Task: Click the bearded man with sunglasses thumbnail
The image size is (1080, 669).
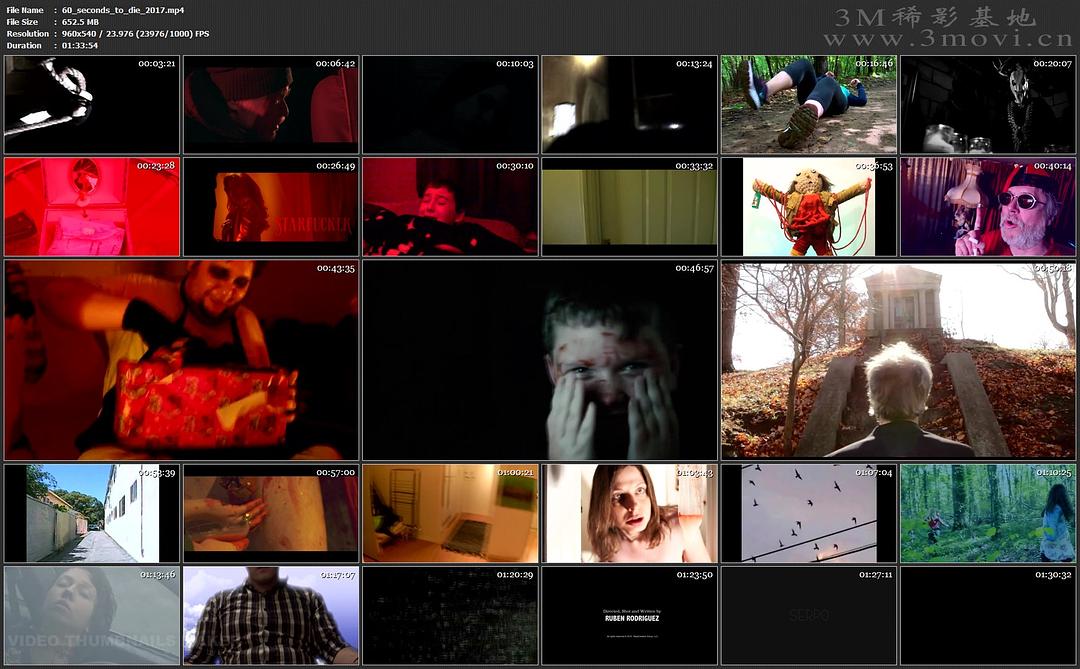Action: coord(988,207)
